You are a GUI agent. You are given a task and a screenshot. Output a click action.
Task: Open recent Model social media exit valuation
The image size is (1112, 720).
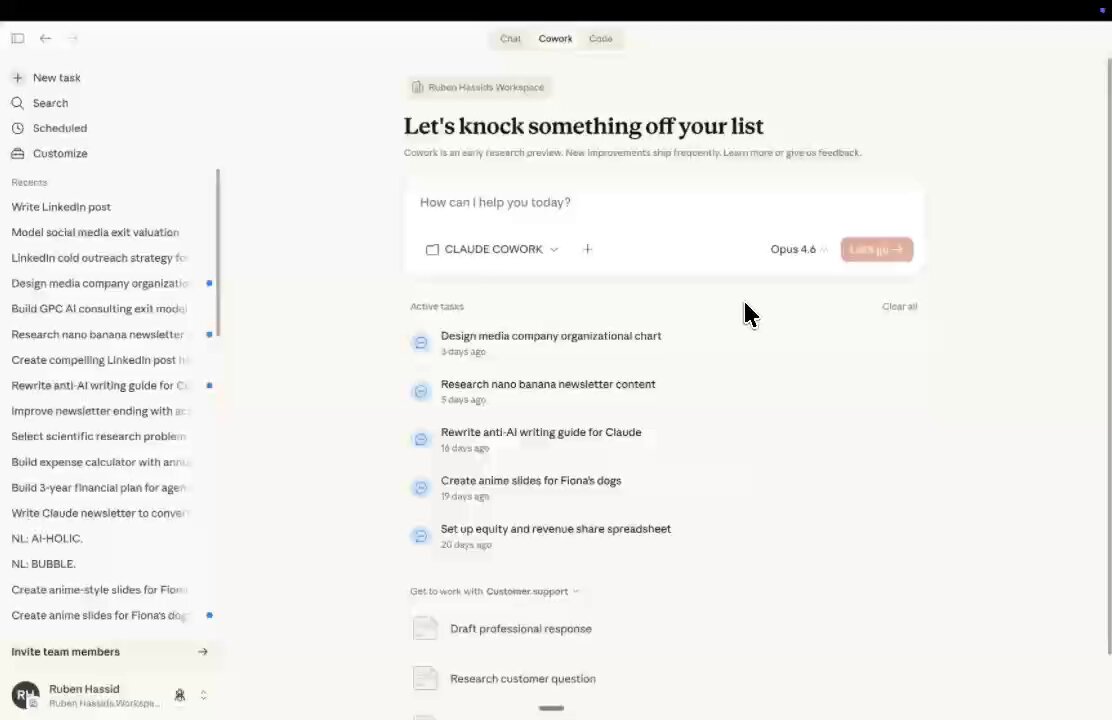click(x=95, y=232)
